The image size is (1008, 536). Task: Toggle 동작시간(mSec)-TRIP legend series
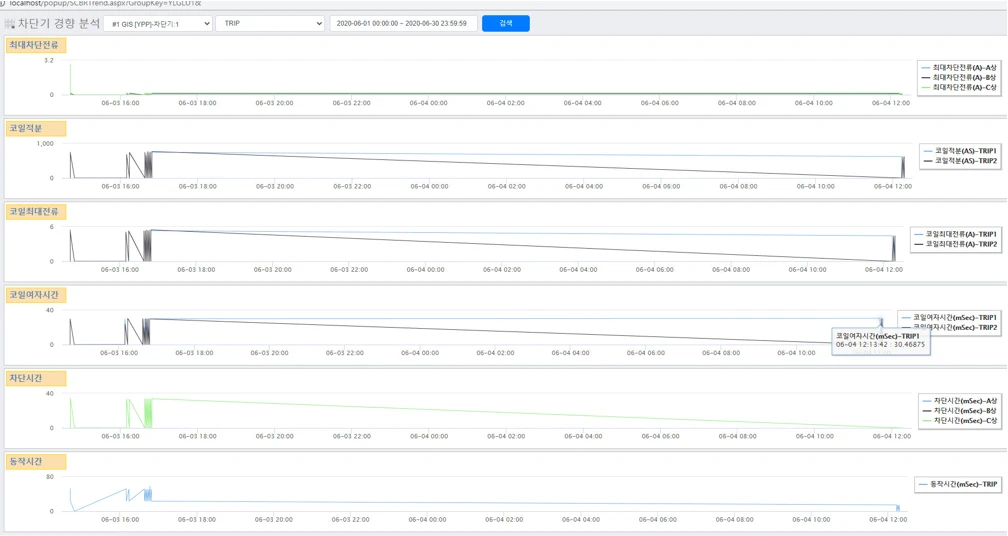pos(958,485)
